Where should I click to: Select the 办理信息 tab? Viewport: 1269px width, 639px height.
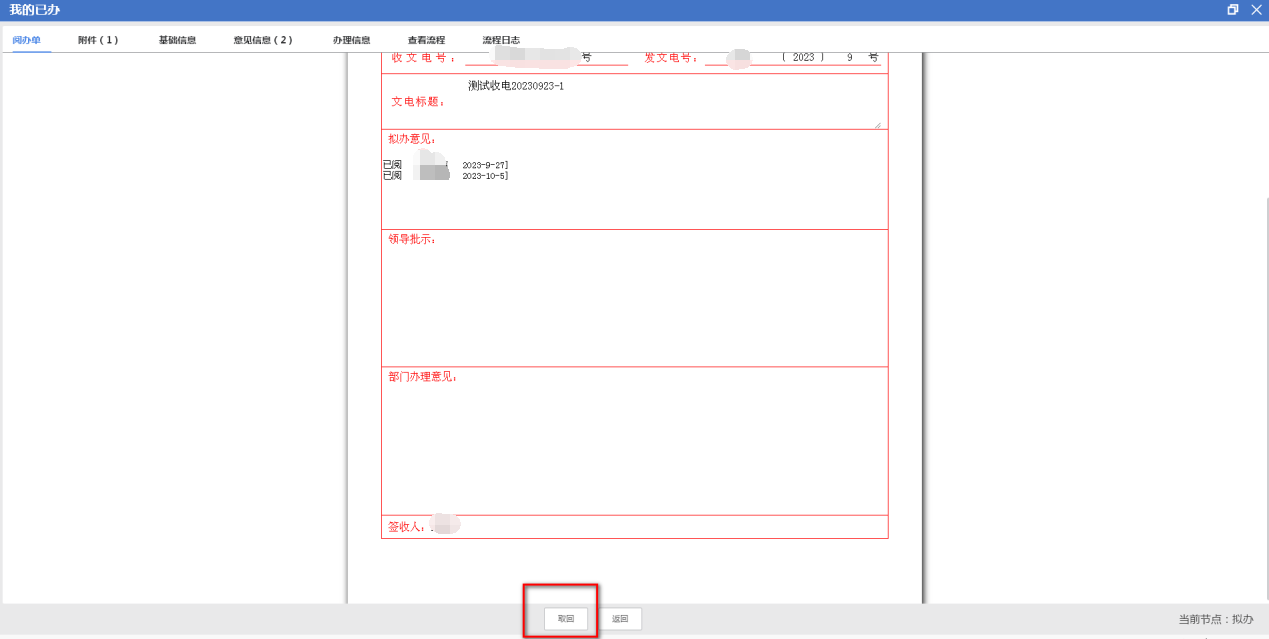click(352, 40)
